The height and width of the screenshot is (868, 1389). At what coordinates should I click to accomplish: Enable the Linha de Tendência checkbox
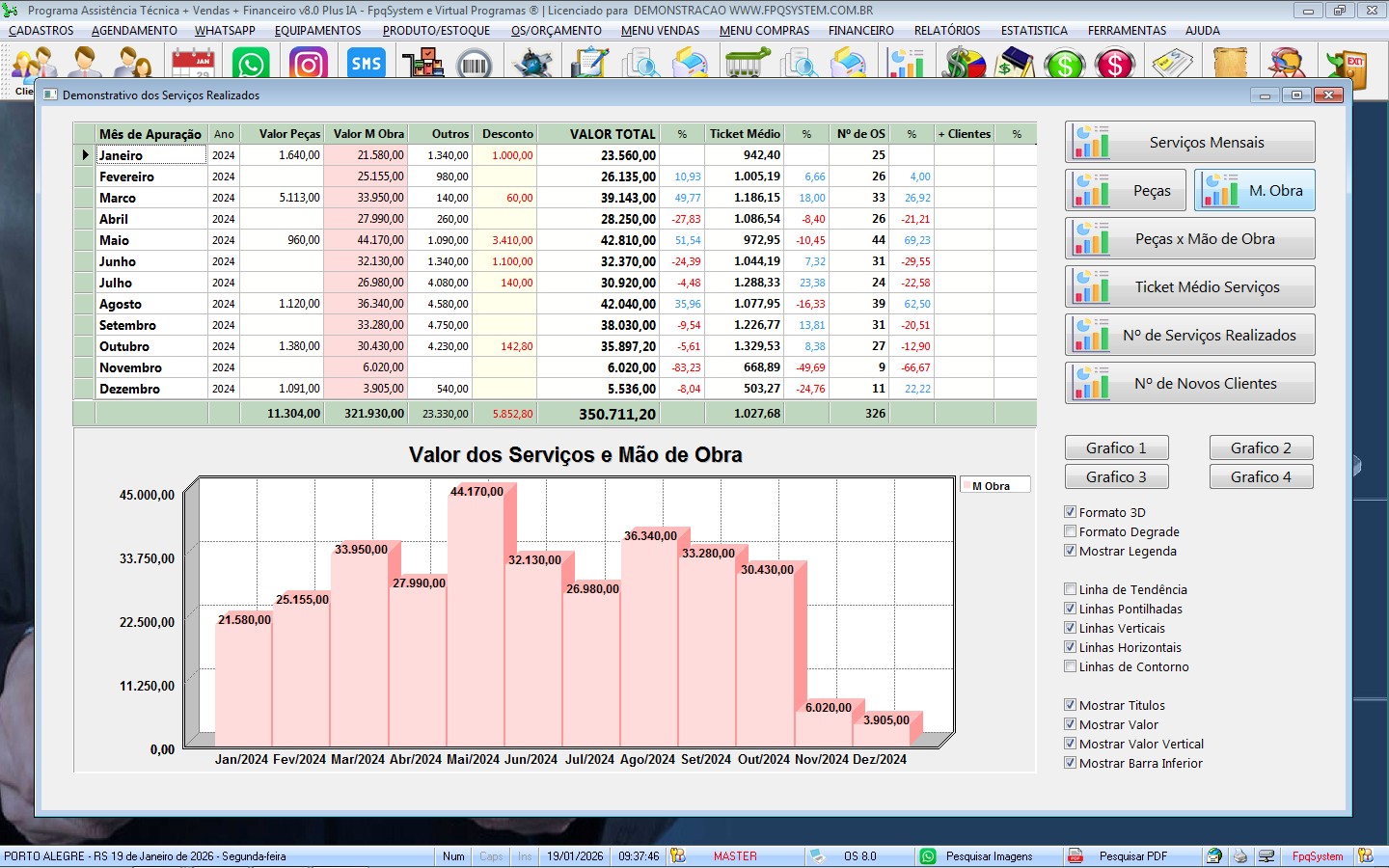(1070, 589)
